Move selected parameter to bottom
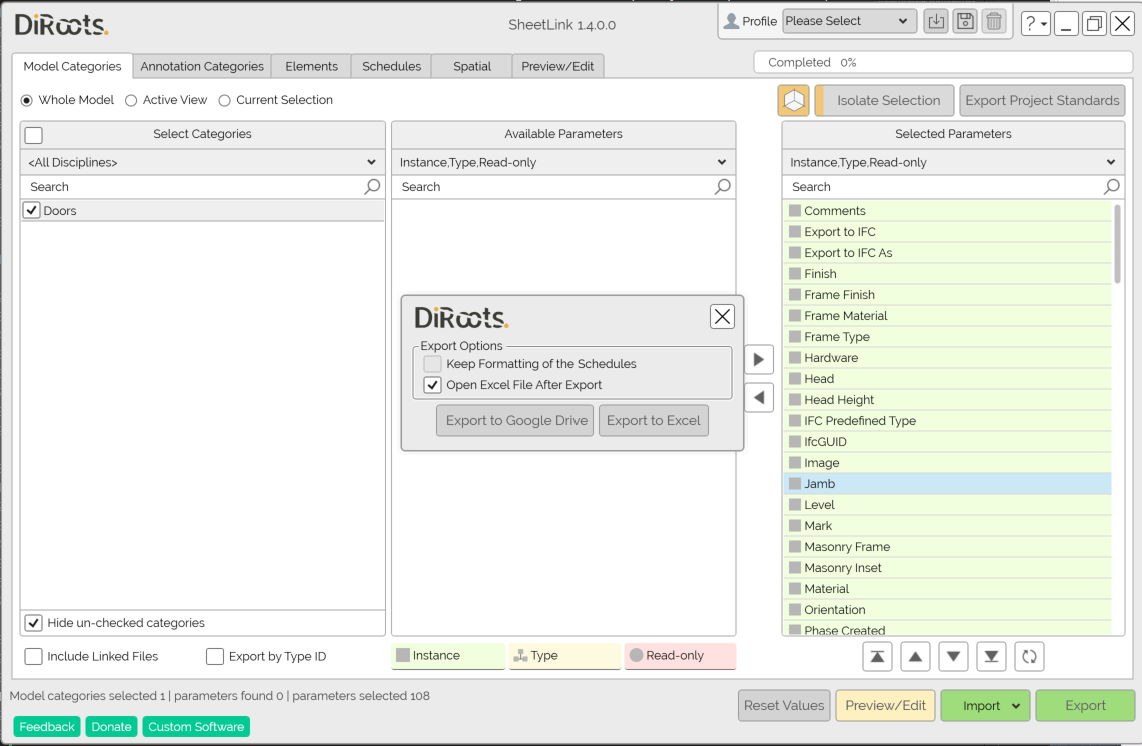This screenshot has width=1142, height=746. pyautogui.click(x=991, y=656)
